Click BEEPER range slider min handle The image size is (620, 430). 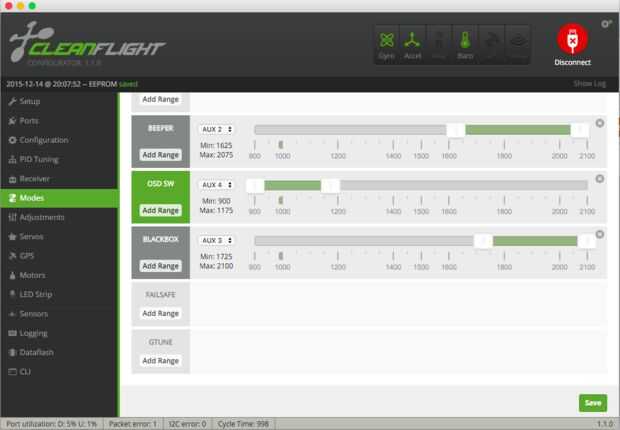[456, 130]
